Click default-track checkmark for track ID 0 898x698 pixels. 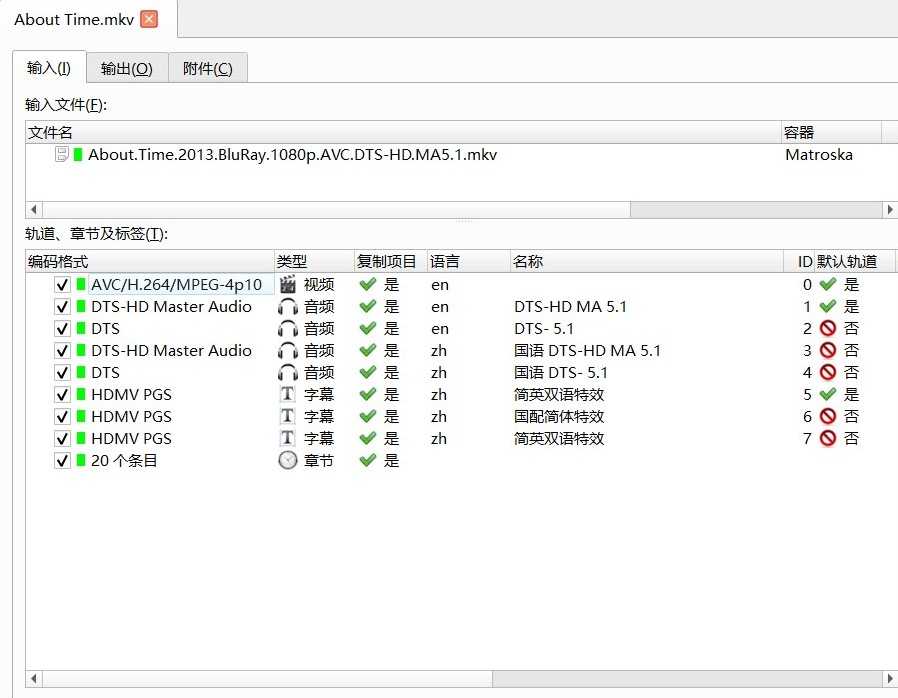pos(828,284)
